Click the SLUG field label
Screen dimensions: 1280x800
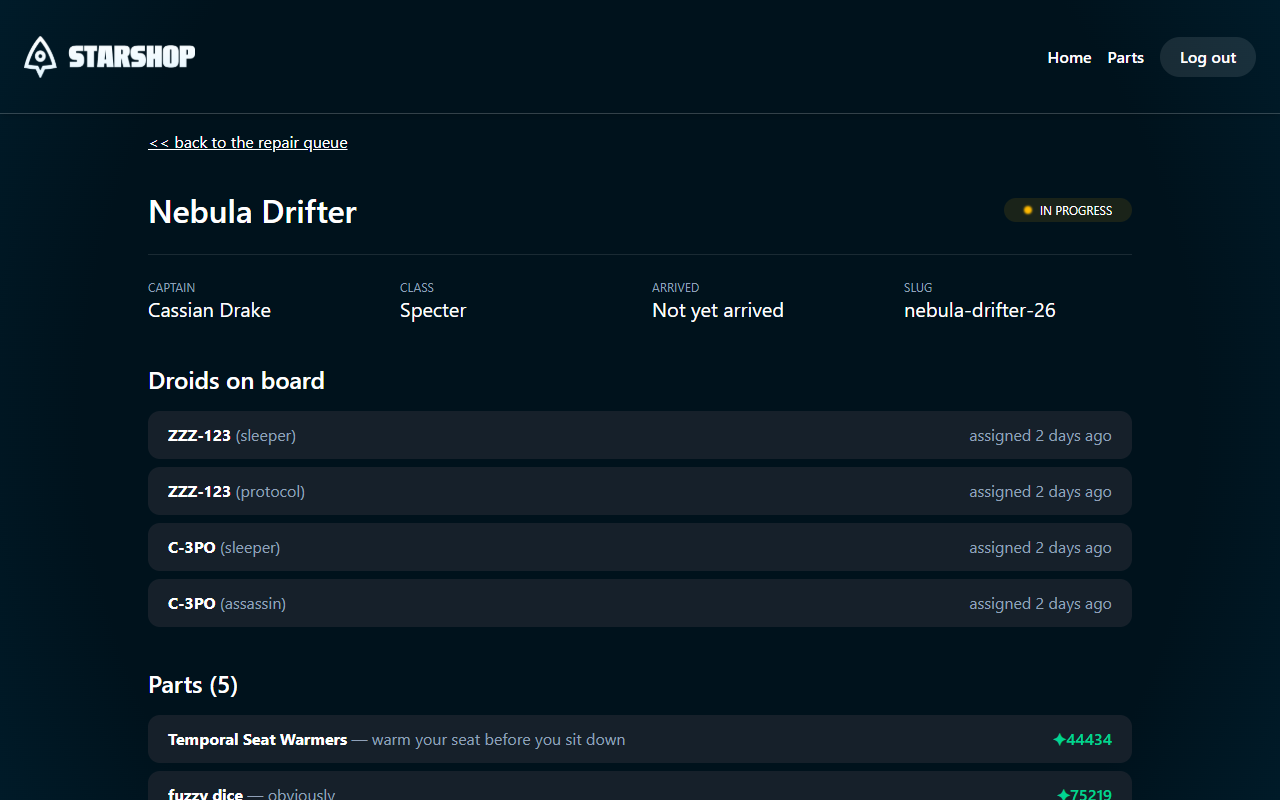918,288
